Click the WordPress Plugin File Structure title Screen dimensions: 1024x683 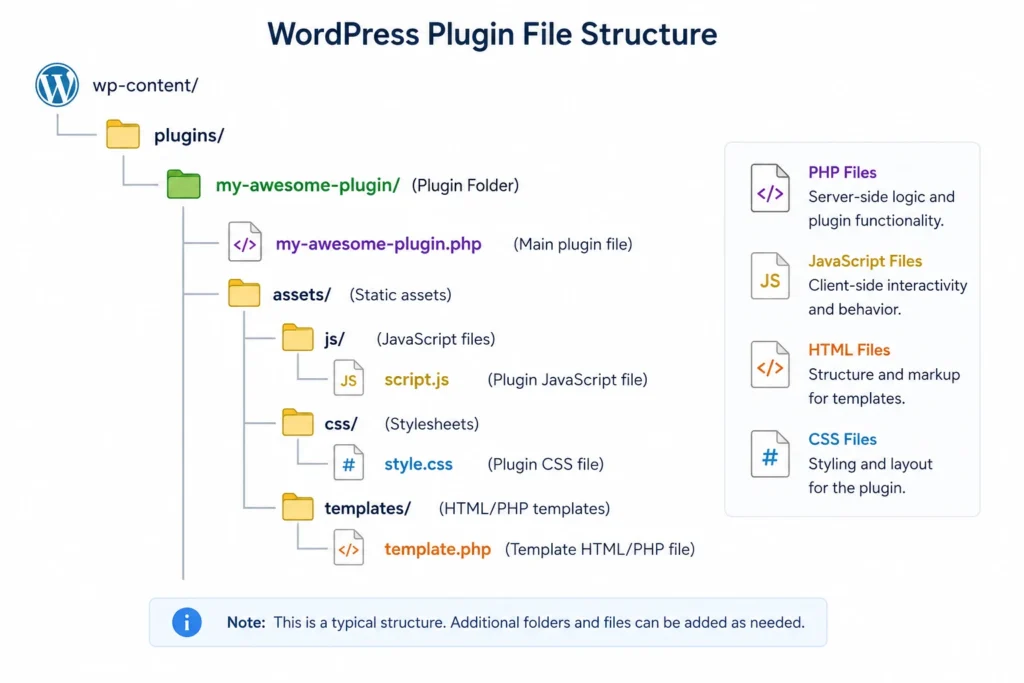[492, 34]
